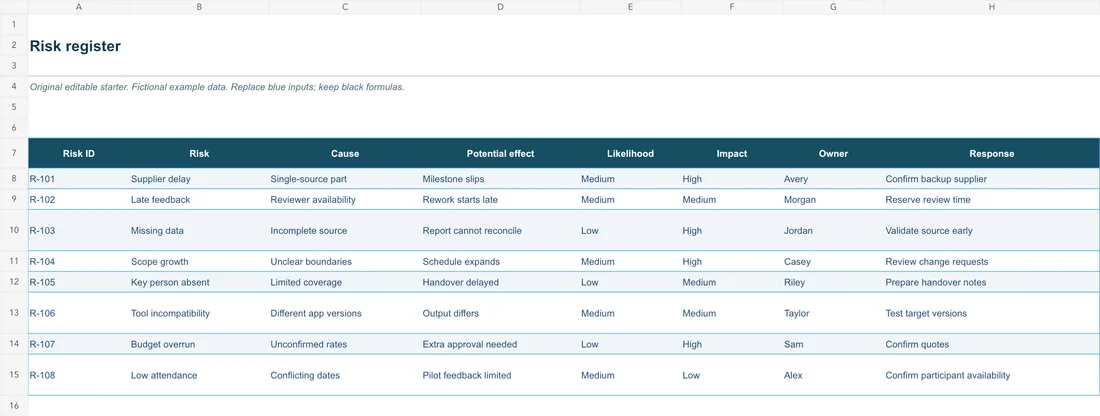Click the Single-source part cell
This screenshot has height=416, width=1100.
[345, 179]
